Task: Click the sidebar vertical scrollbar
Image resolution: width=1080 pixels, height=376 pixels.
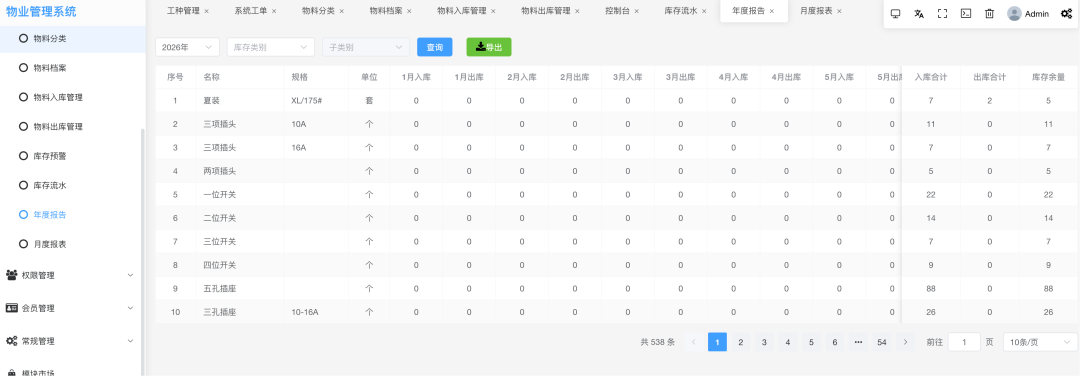Action: point(143,251)
